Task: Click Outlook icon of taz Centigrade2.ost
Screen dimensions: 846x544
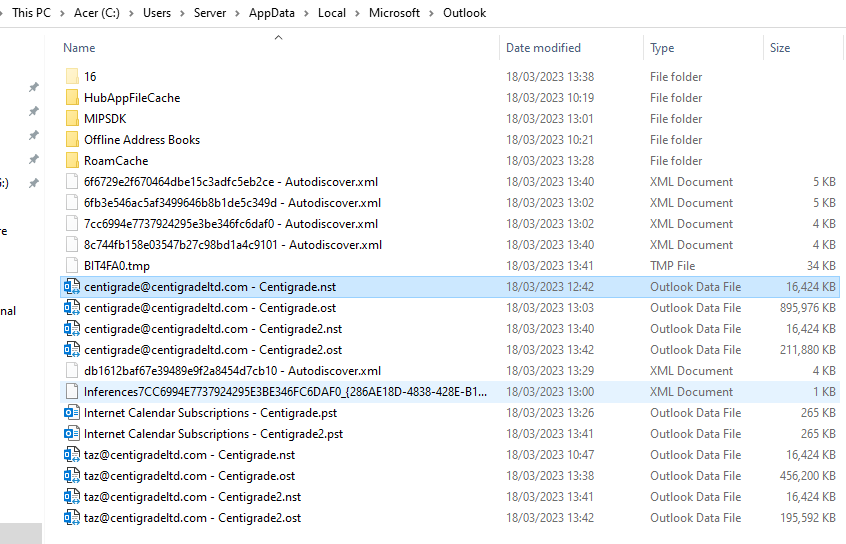Action: click(72, 519)
